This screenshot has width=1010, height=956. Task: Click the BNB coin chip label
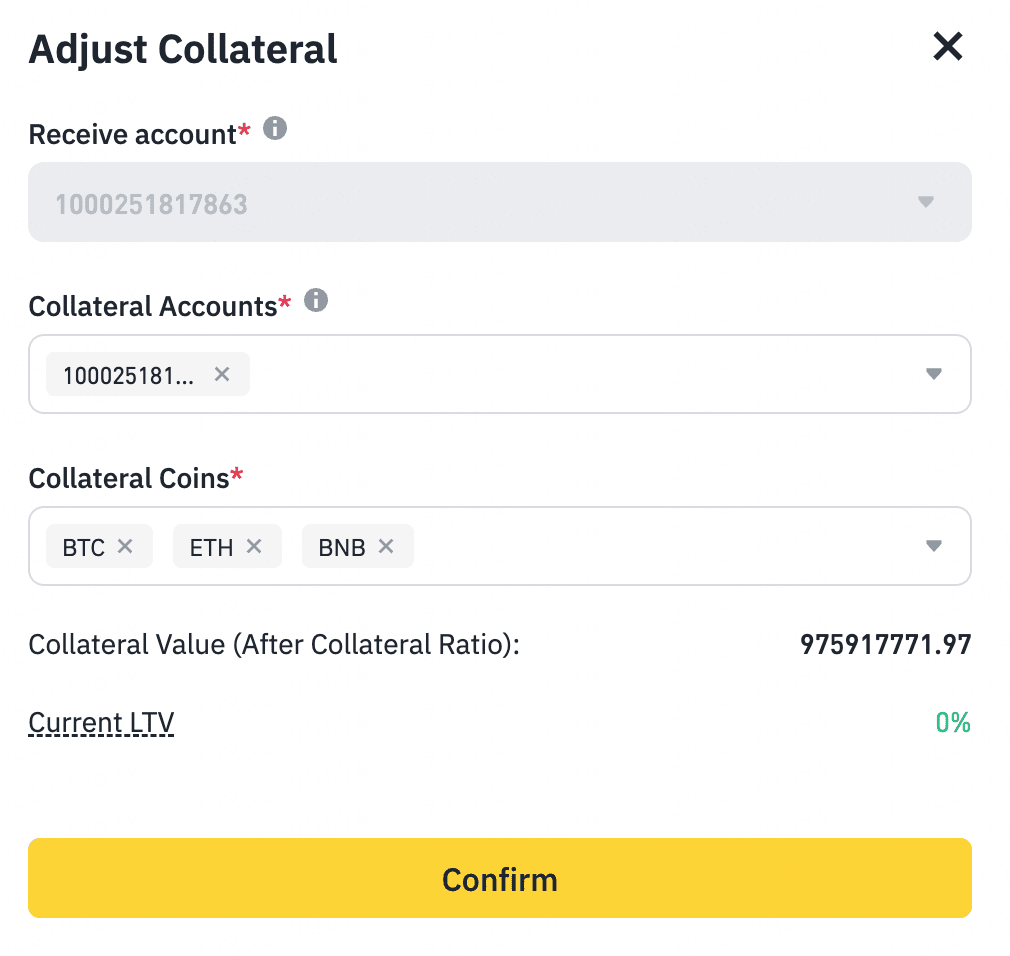click(x=341, y=547)
